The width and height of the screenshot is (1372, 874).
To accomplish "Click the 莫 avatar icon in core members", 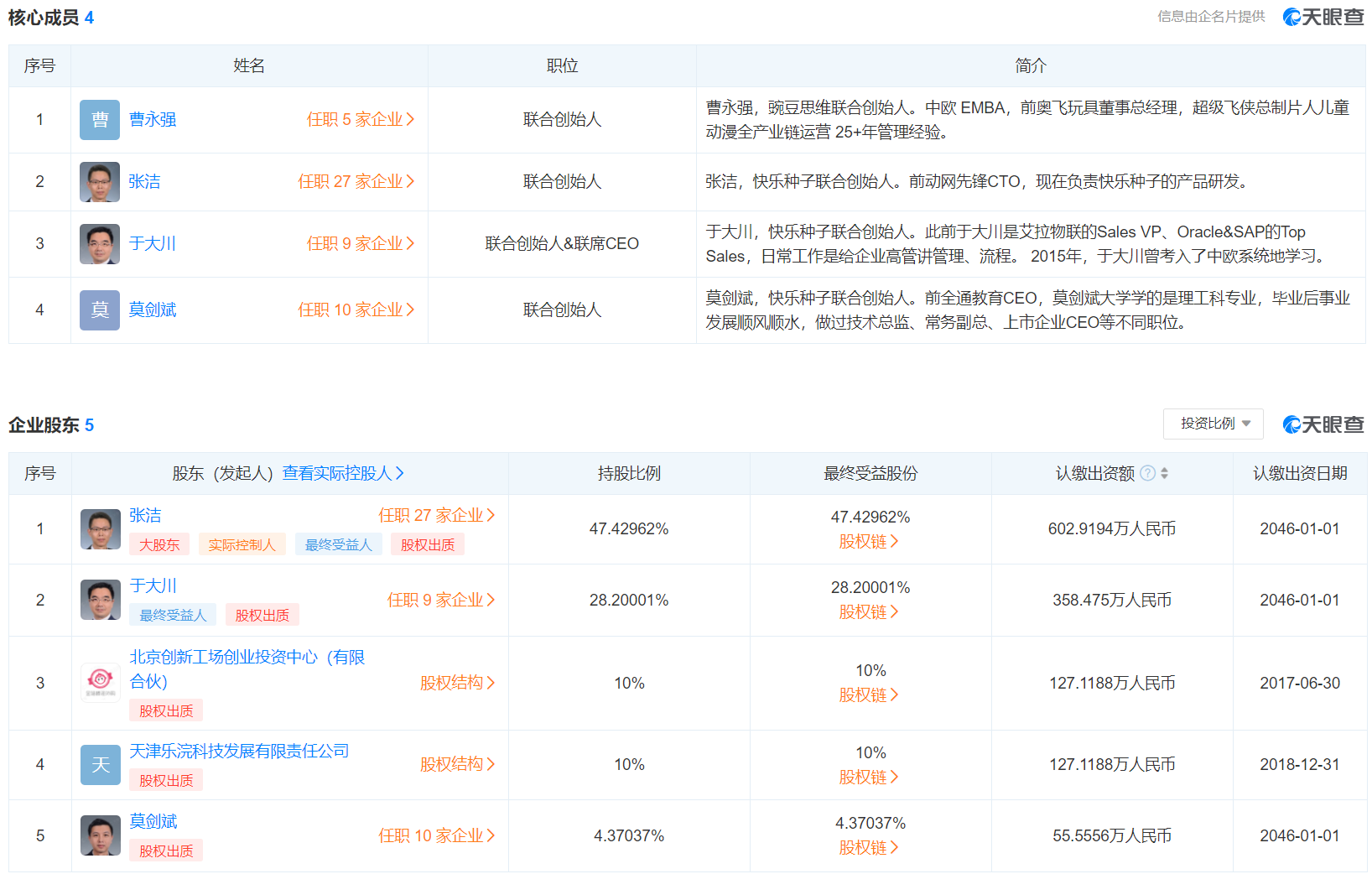I will pos(100,310).
